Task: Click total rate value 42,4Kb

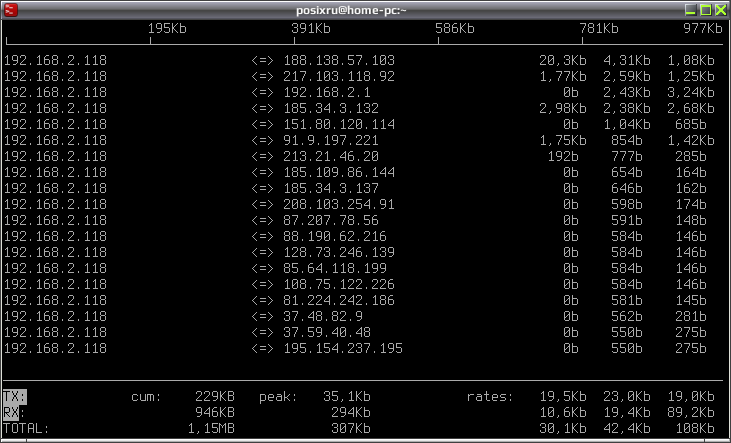Action: point(627,429)
